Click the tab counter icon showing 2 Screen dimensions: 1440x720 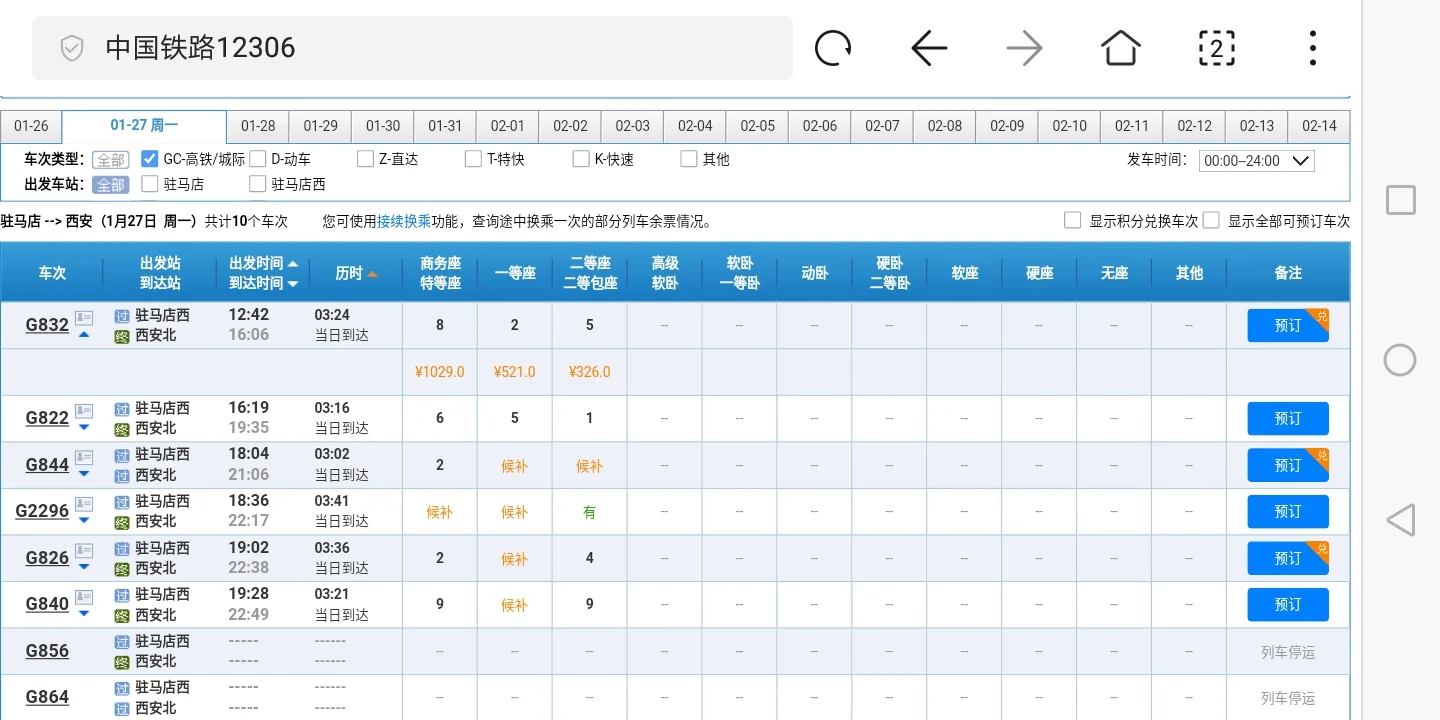1216,47
